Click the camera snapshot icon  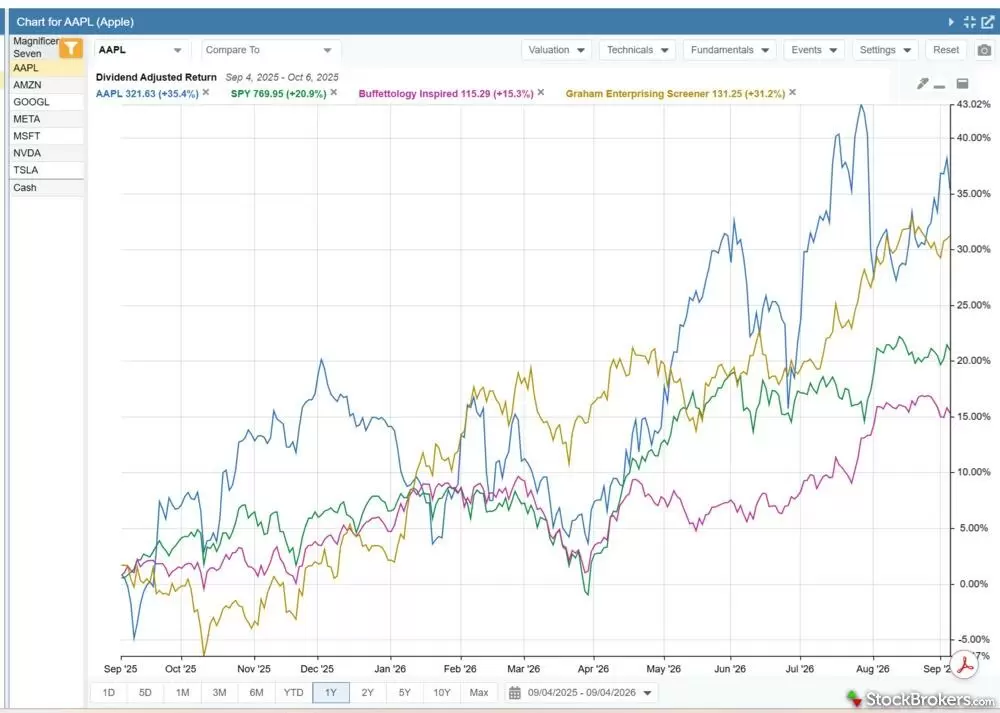click(x=984, y=50)
